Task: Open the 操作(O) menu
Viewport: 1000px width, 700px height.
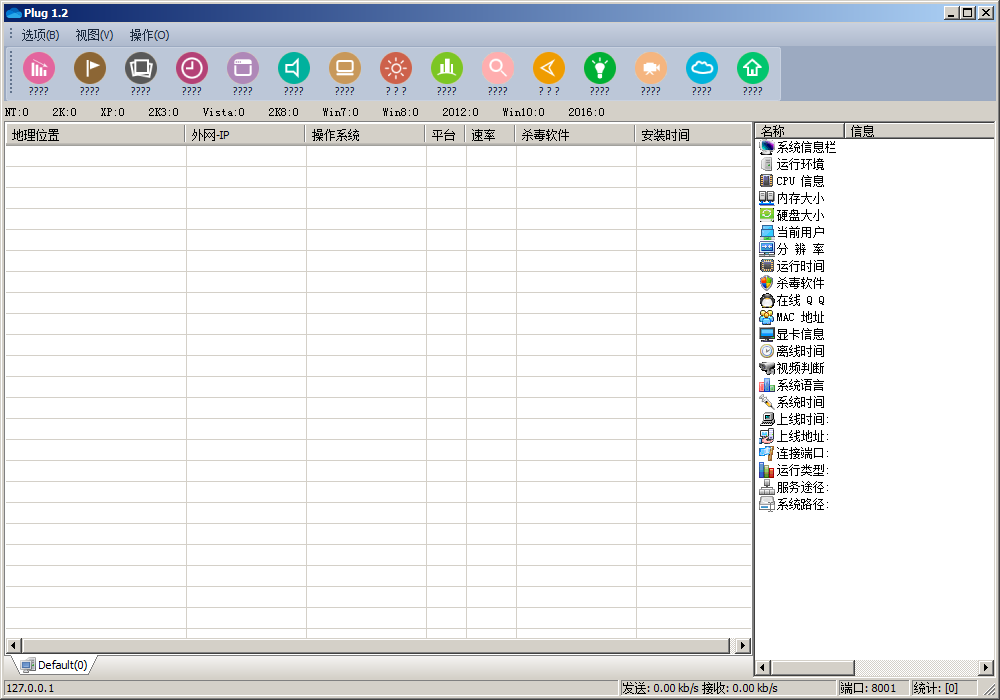Action: tap(149, 35)
